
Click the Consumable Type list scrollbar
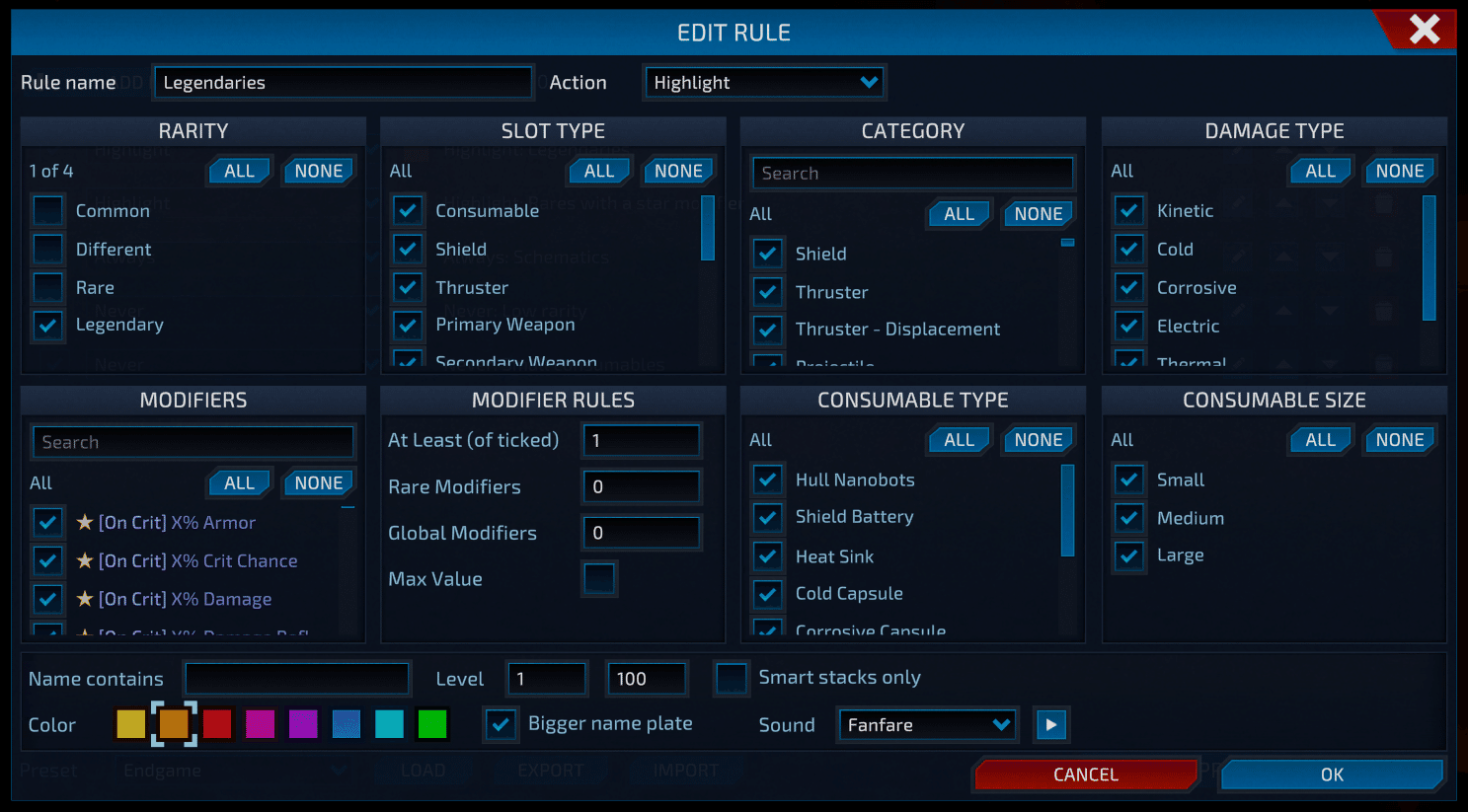(x=1067, y=511)
